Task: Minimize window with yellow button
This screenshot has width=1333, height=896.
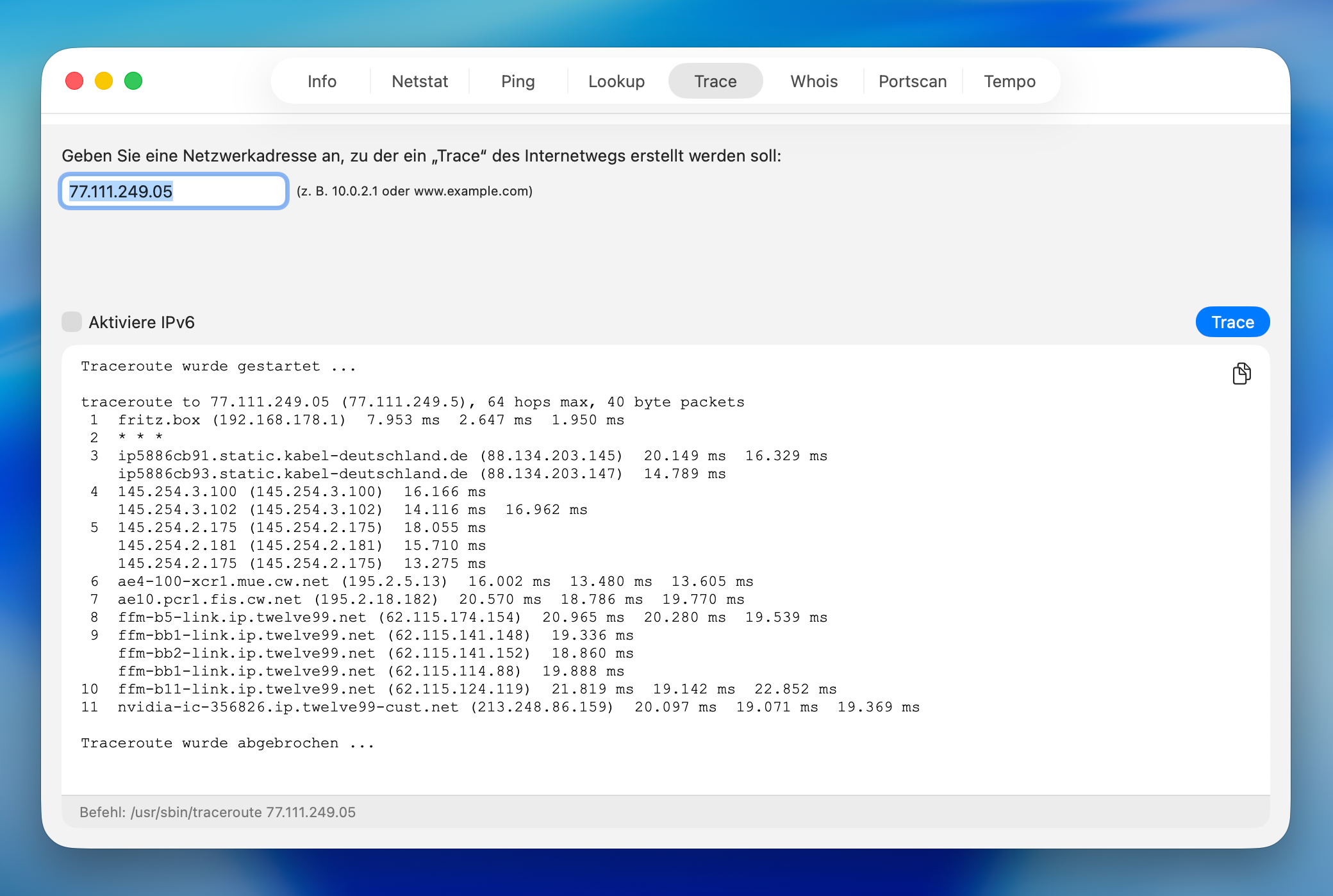Action: pos(104,81)
